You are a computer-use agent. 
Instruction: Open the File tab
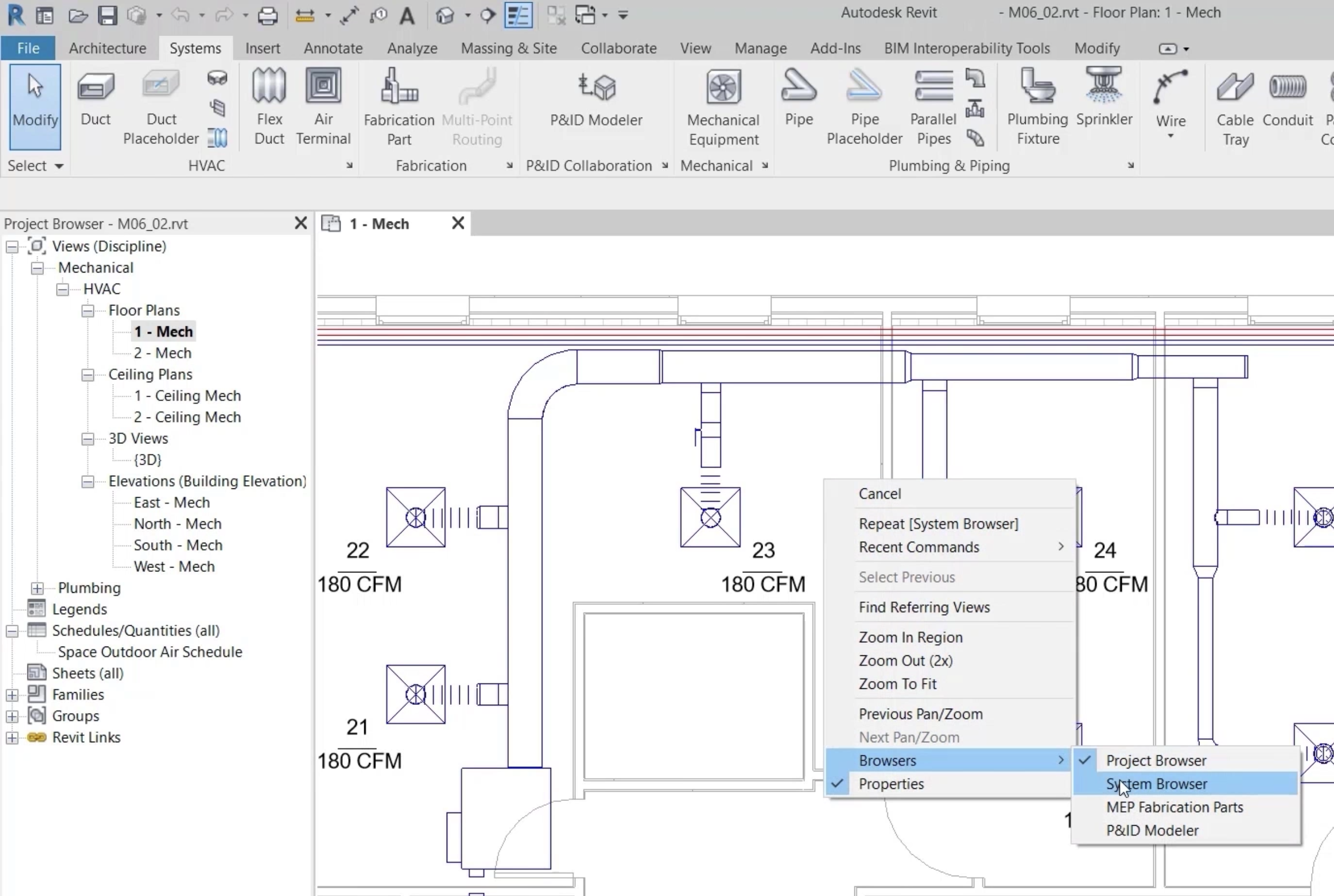pyautogui.click(x=28, y=48)
